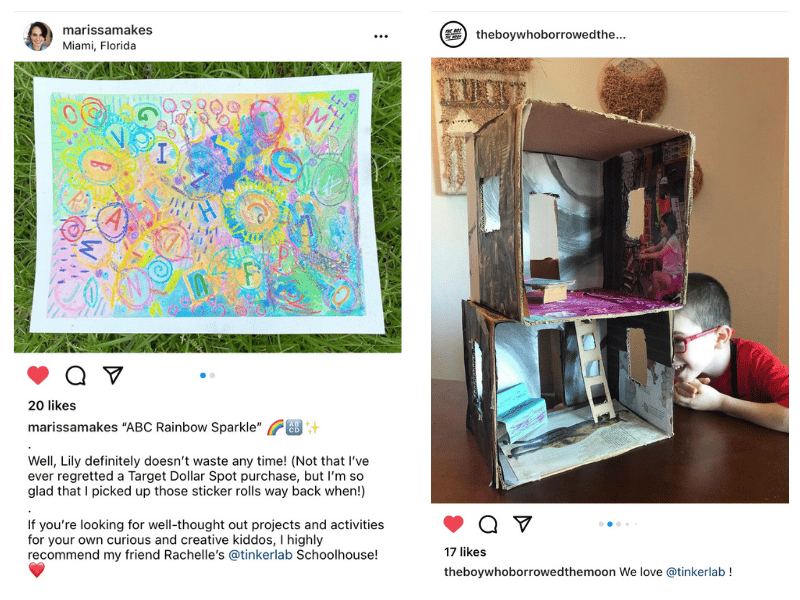800x600 pixels.
Task: Open comments on the dollhouse post
Action: (488, 524)
